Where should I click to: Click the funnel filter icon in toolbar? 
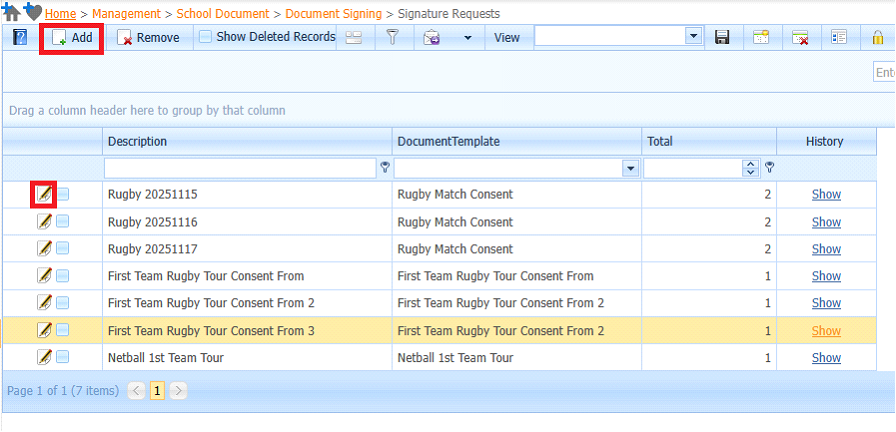[392, 37]
